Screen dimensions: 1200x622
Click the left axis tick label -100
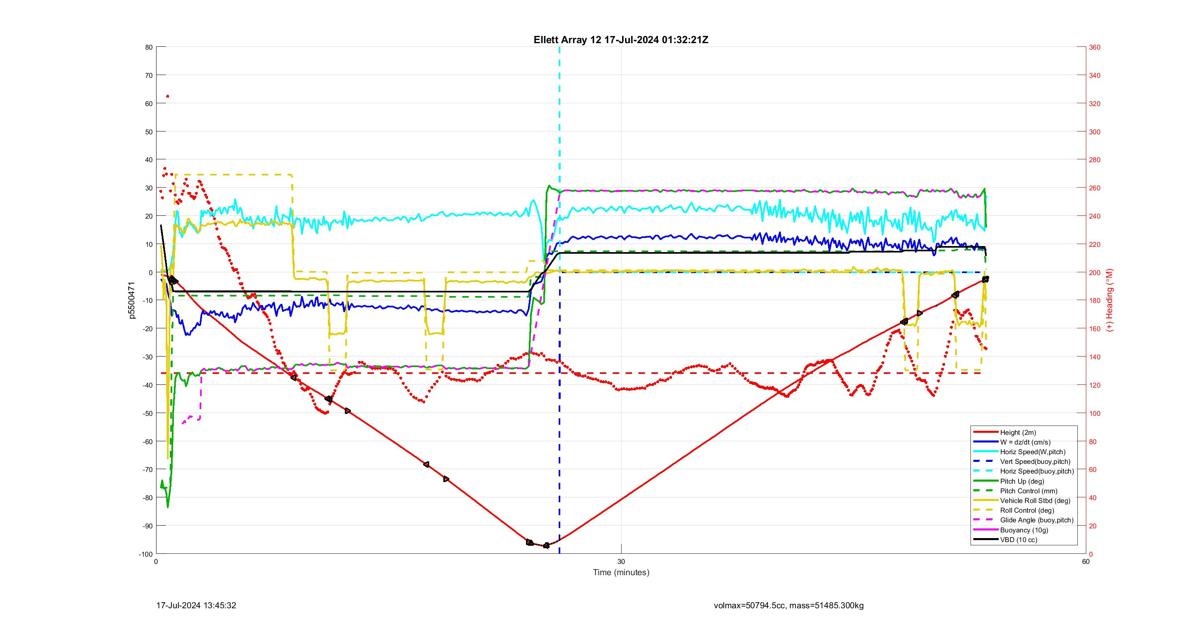pos(145,554)
